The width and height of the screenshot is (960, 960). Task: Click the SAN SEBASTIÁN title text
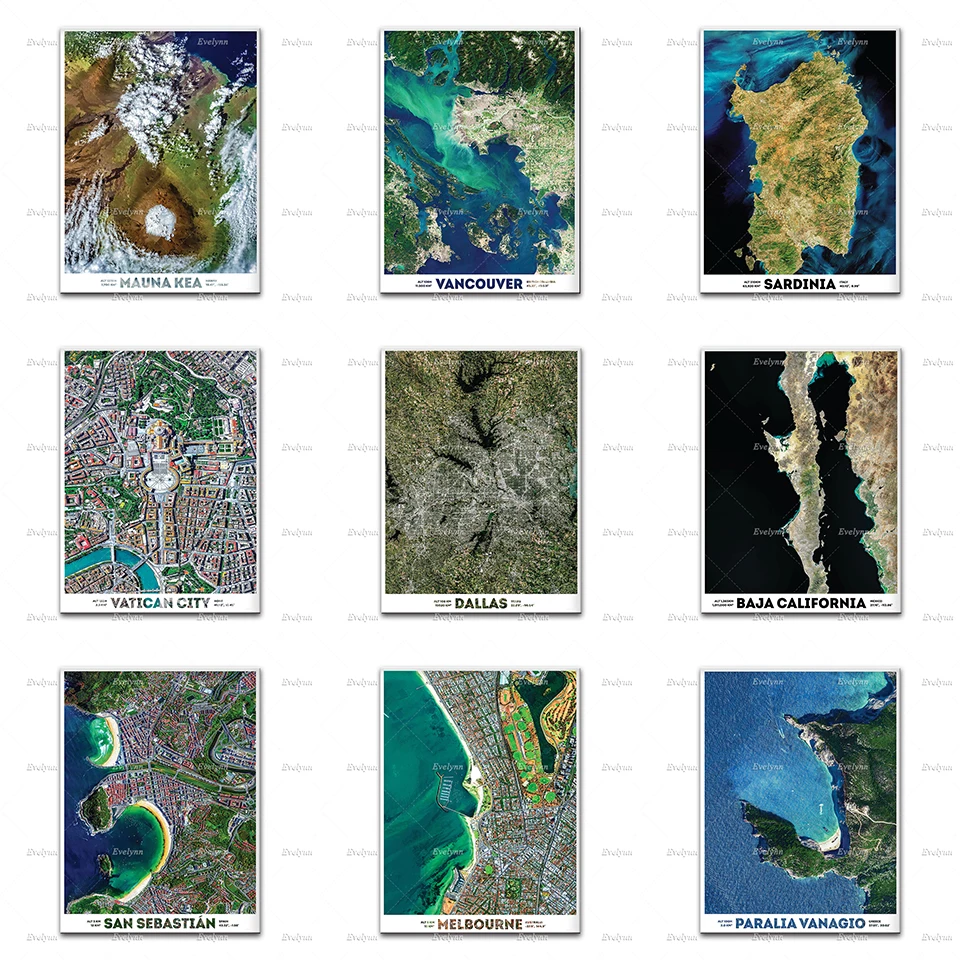click(x=160, y=923)
